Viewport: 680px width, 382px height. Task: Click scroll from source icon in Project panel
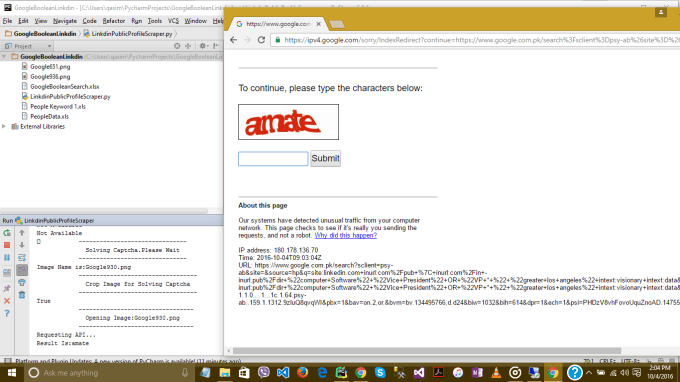(177, 46)
